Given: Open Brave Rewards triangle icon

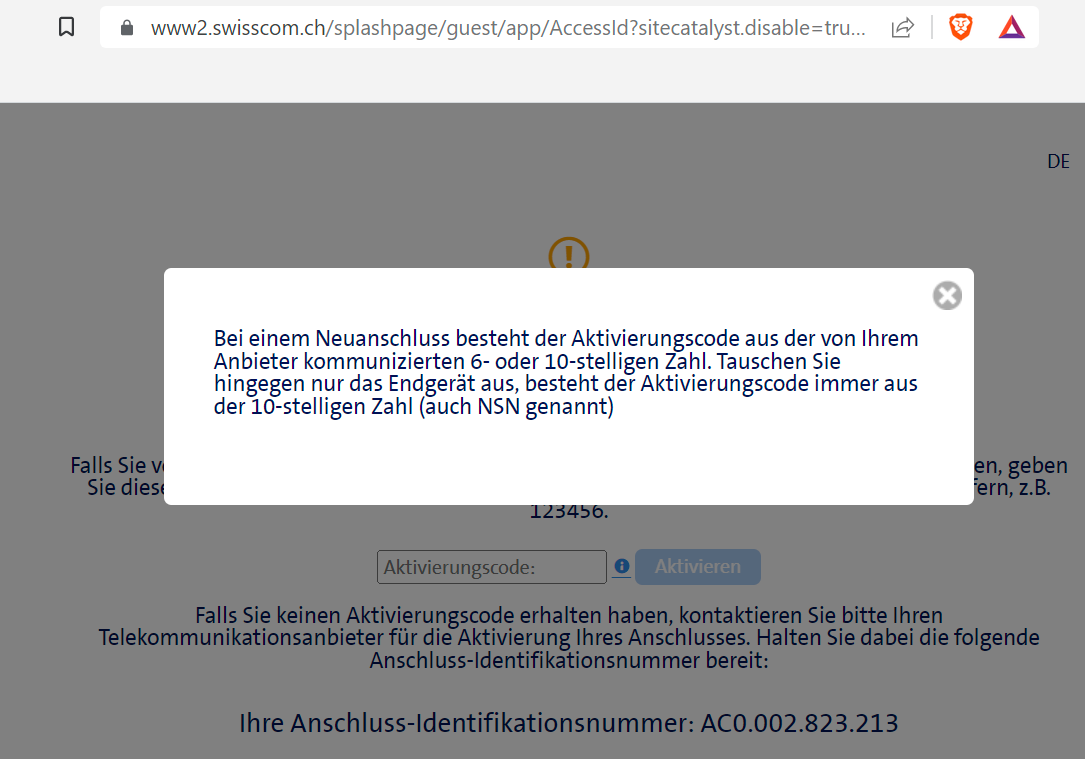Looking at the screenshot, I should tap(1012, 28).
